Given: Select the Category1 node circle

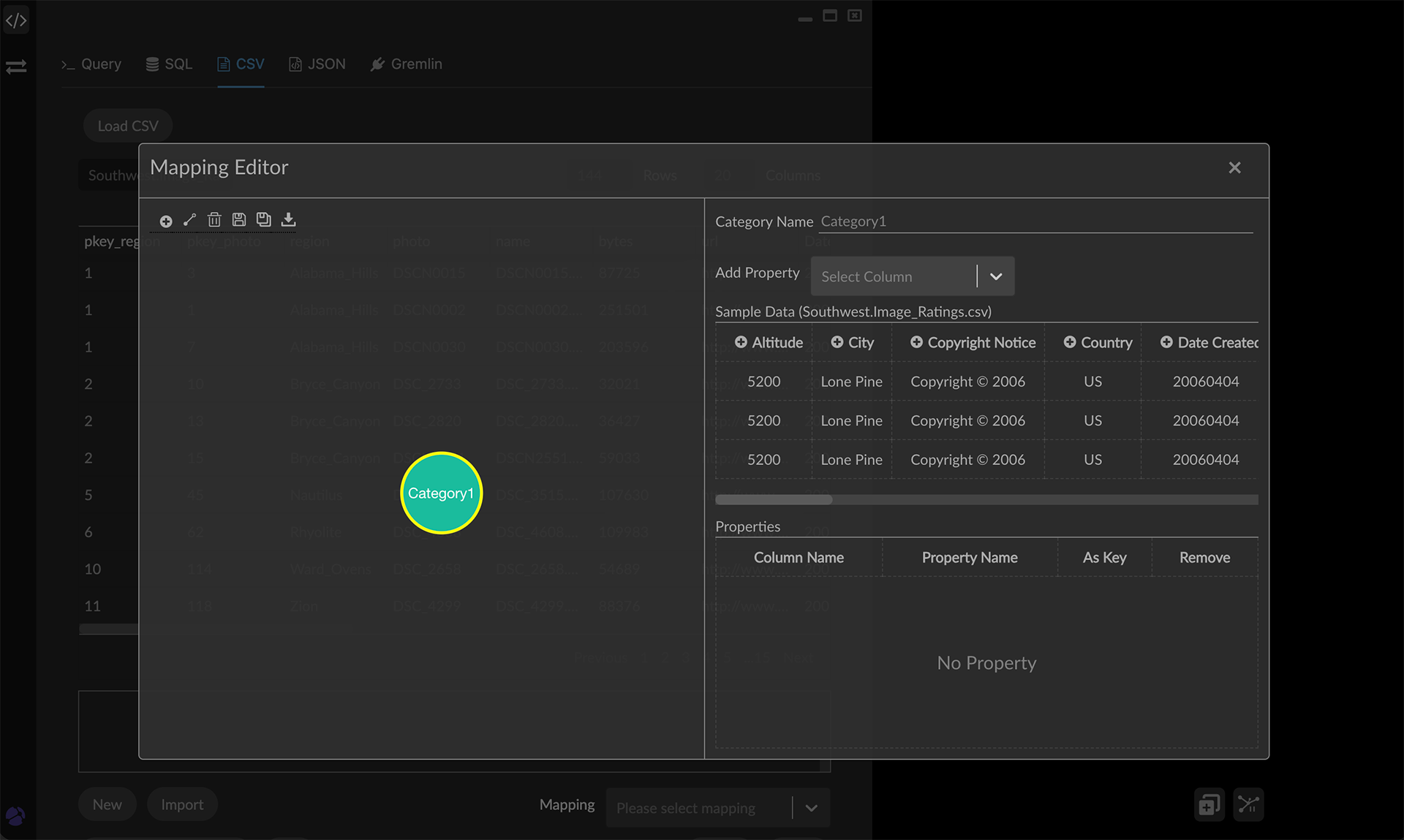Looking at the screenshot, I should [x=441, y=493].
